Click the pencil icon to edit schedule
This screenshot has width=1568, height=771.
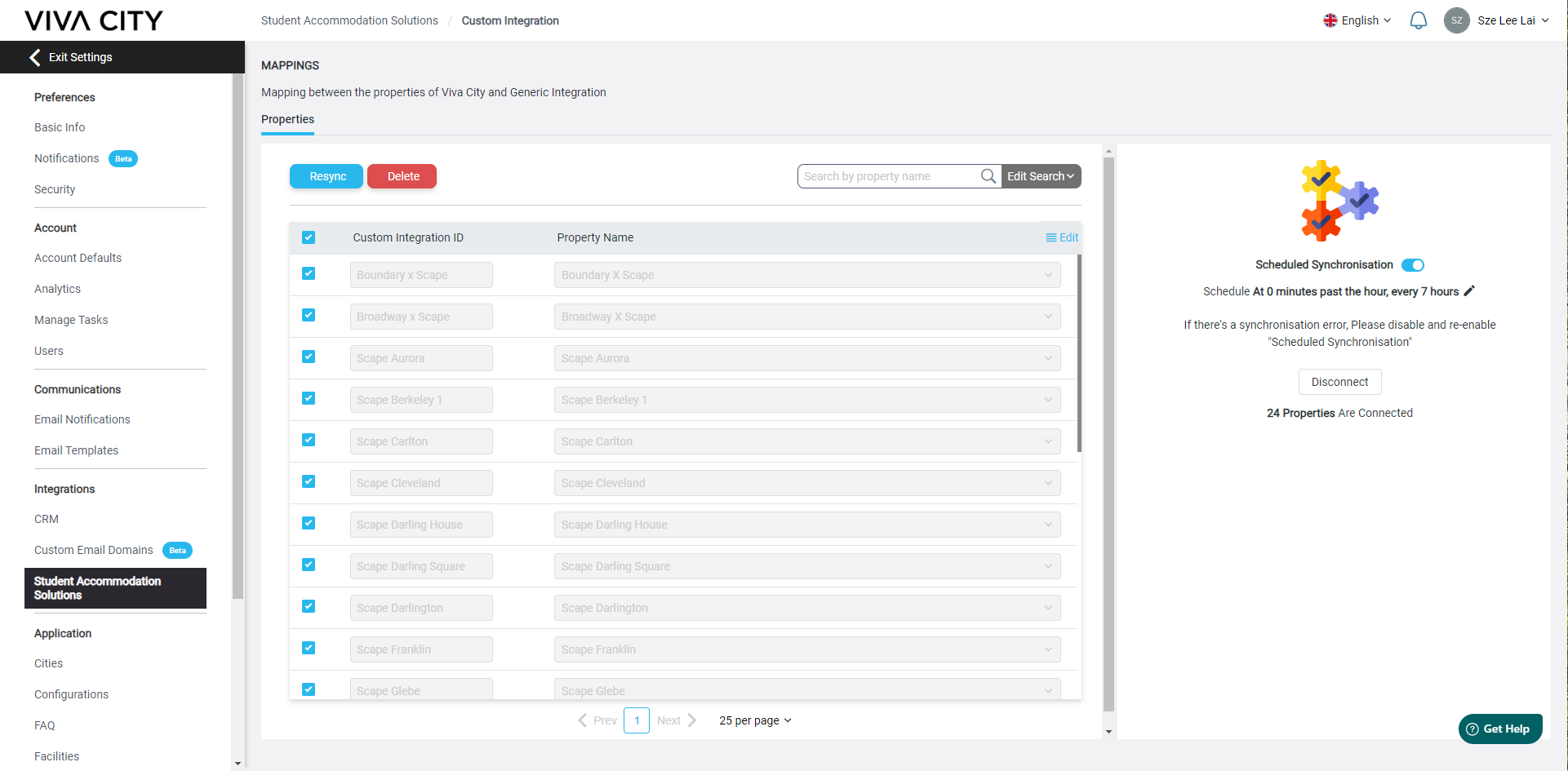click(x=1469, y=290)
